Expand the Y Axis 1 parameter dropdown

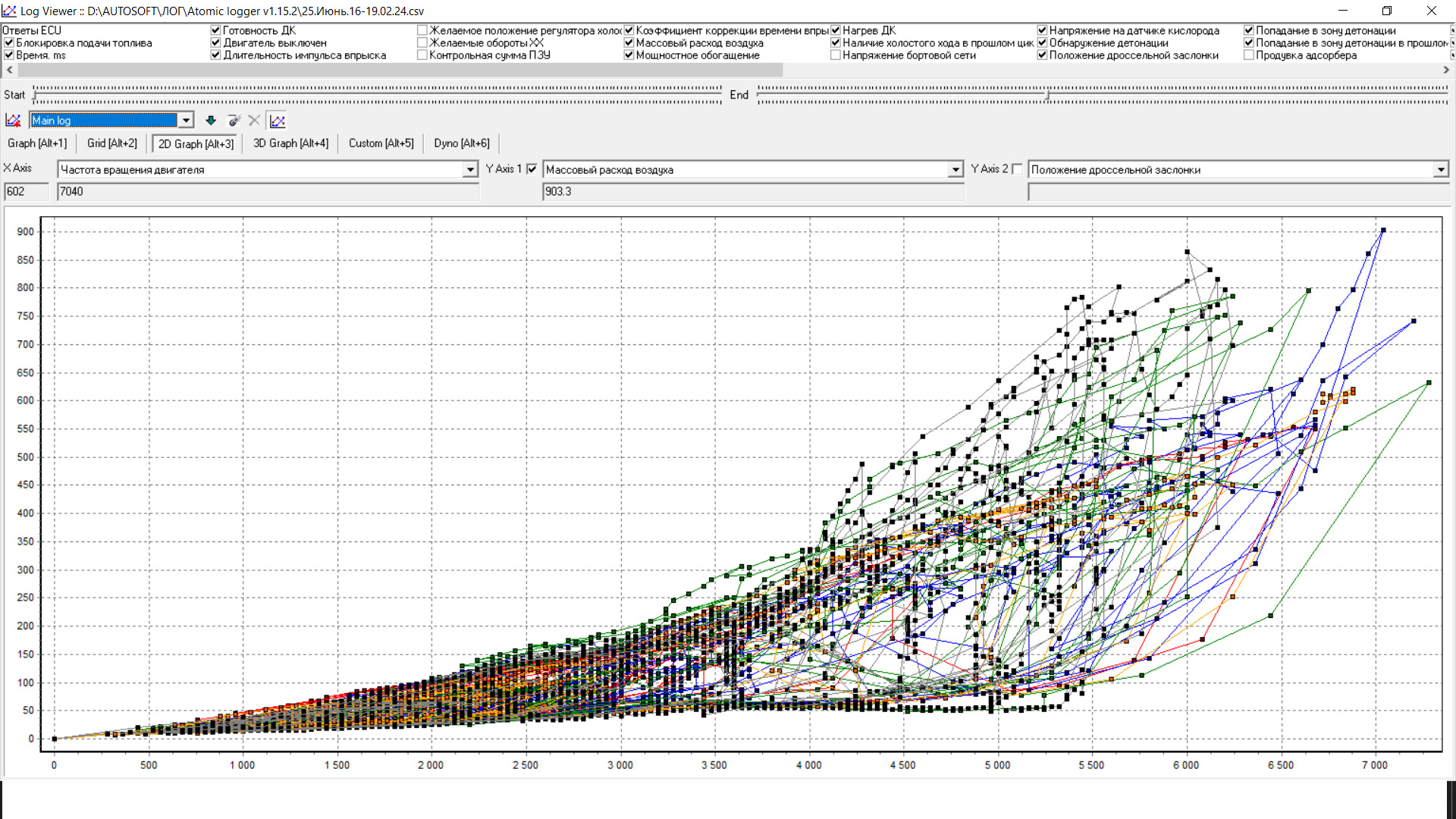tap(955, 170)
